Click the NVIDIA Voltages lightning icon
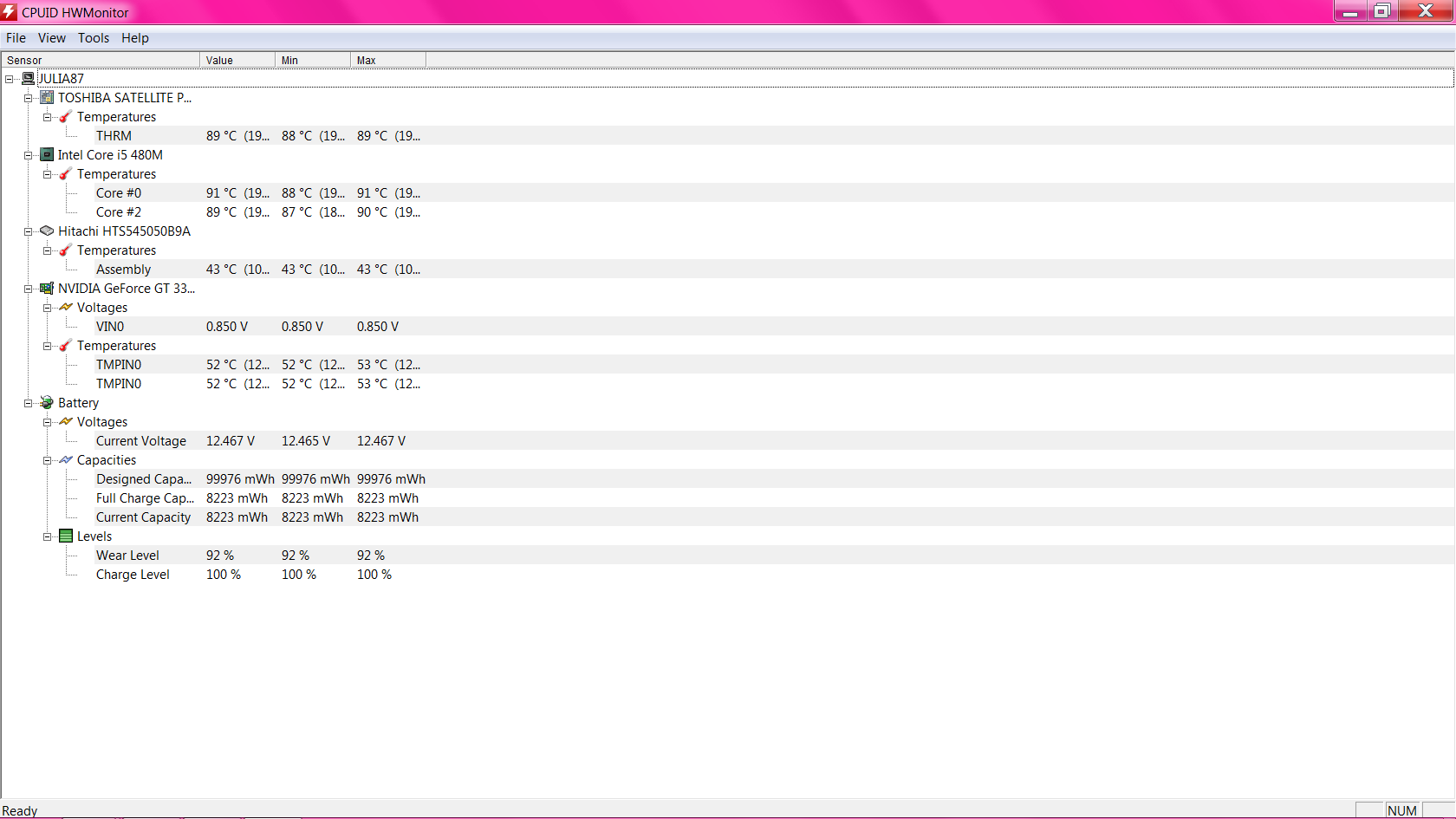The height and width of the screenshot is (819, 1456). pyautogui.click(x=66, y=308)
